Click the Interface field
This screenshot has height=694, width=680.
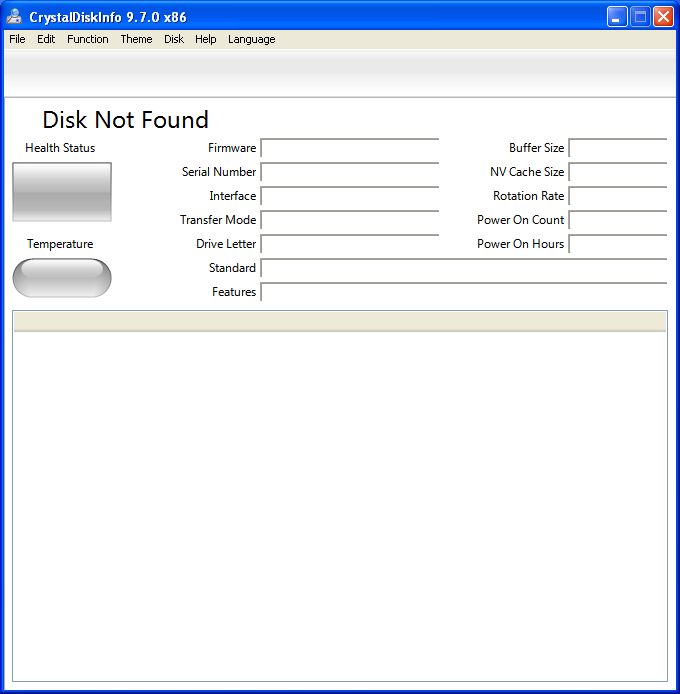click(350, 196)
